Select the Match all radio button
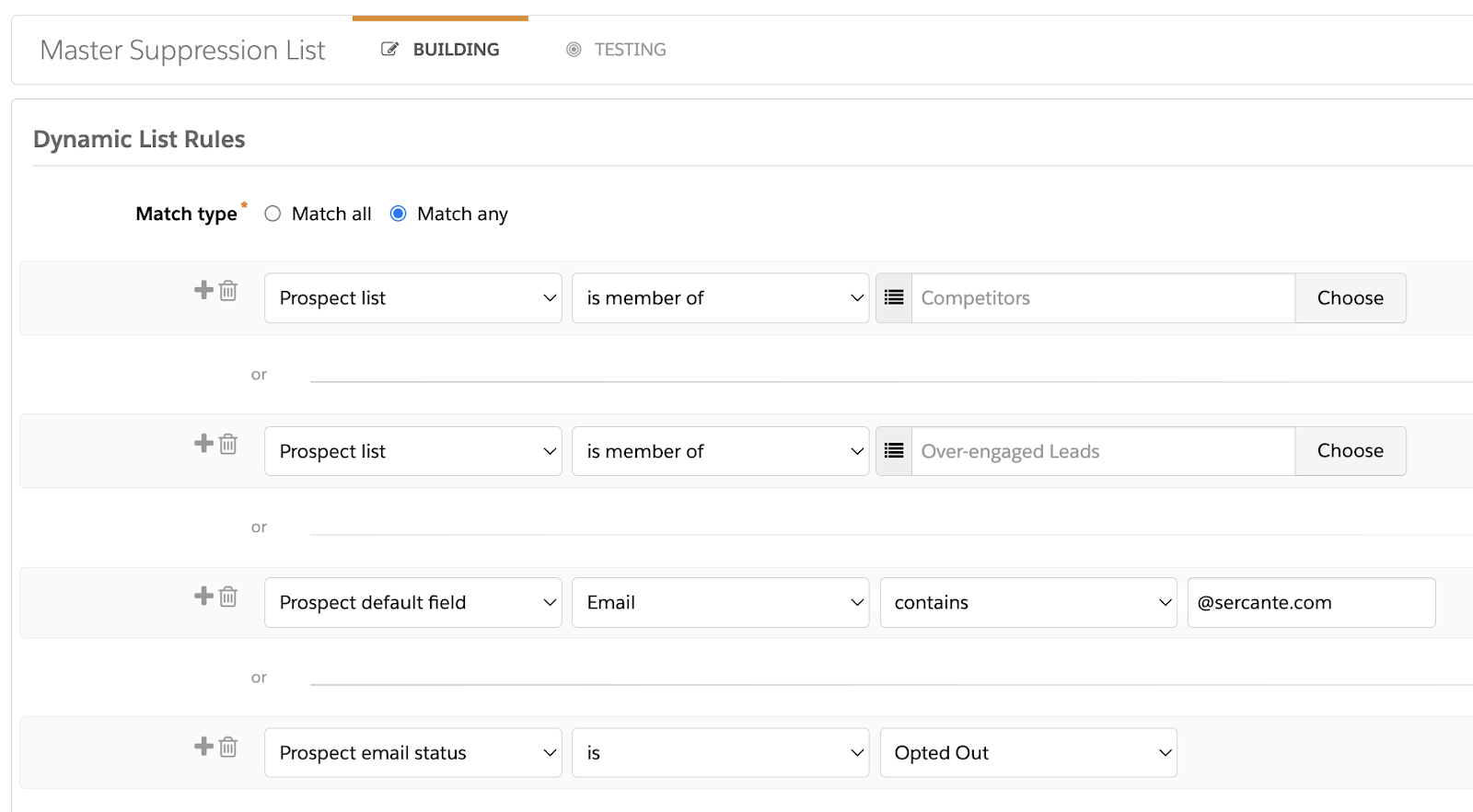1473x812 pixels. tap(273, 214)
